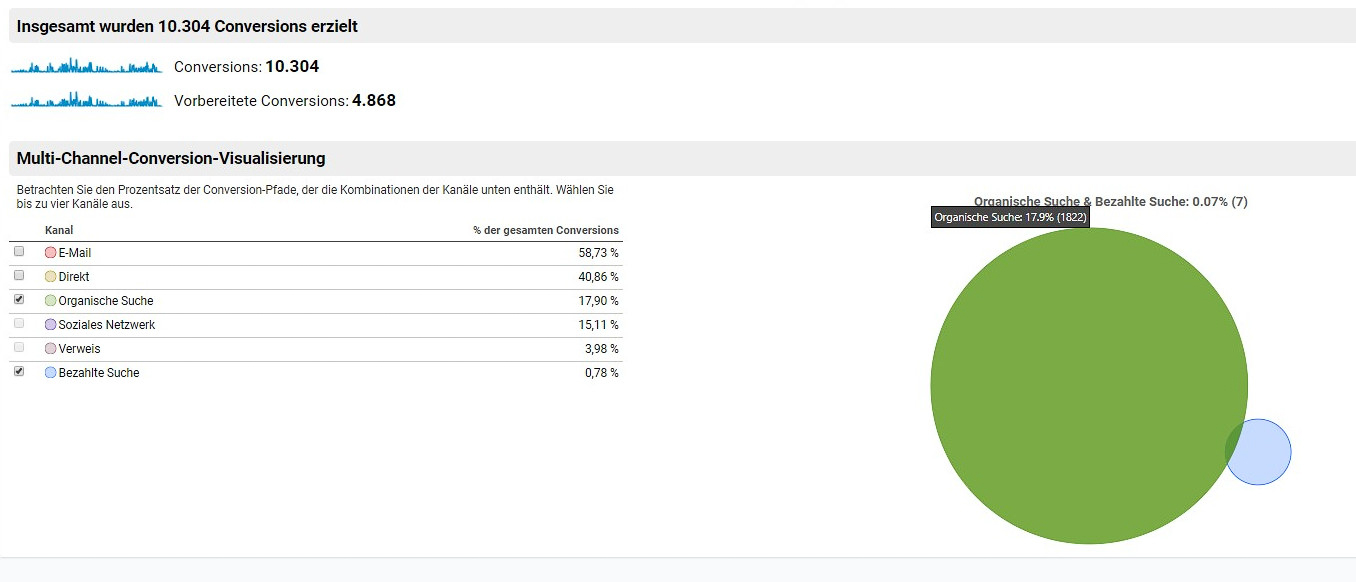Click the blue Bezahlte Suche dot
This screenshot has width=1356, height=582.
pos(51,373)
